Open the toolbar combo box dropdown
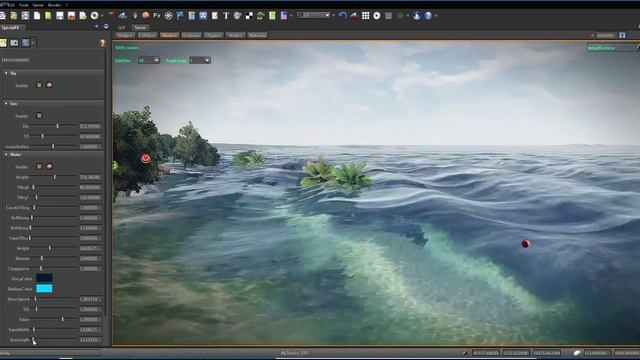Viewport: 640px width, 360px height. pyautogui.click(x=314, y=16)
